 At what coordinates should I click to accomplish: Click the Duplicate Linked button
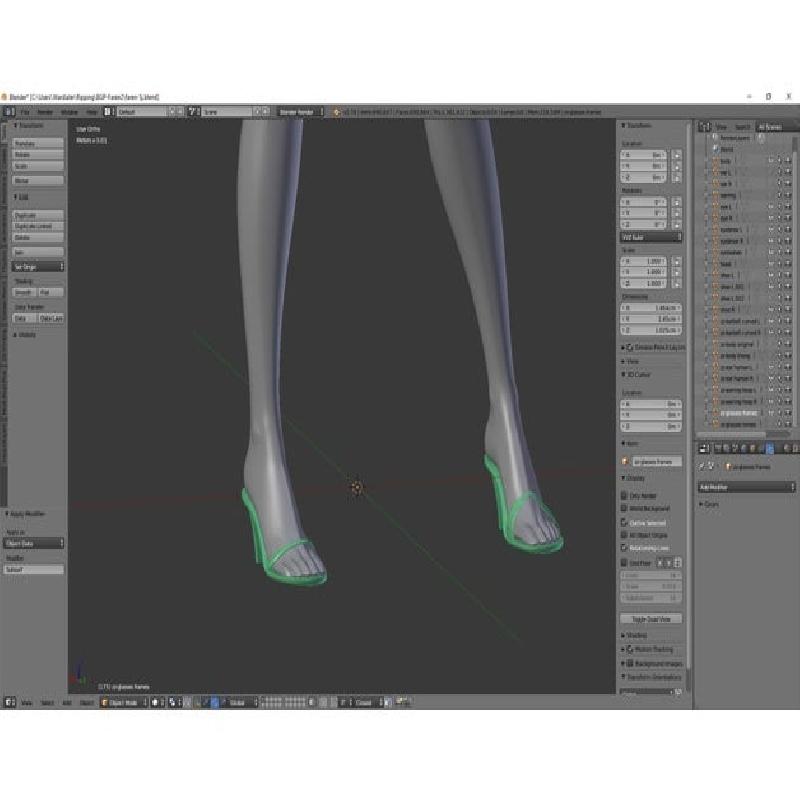coord(38,226)
